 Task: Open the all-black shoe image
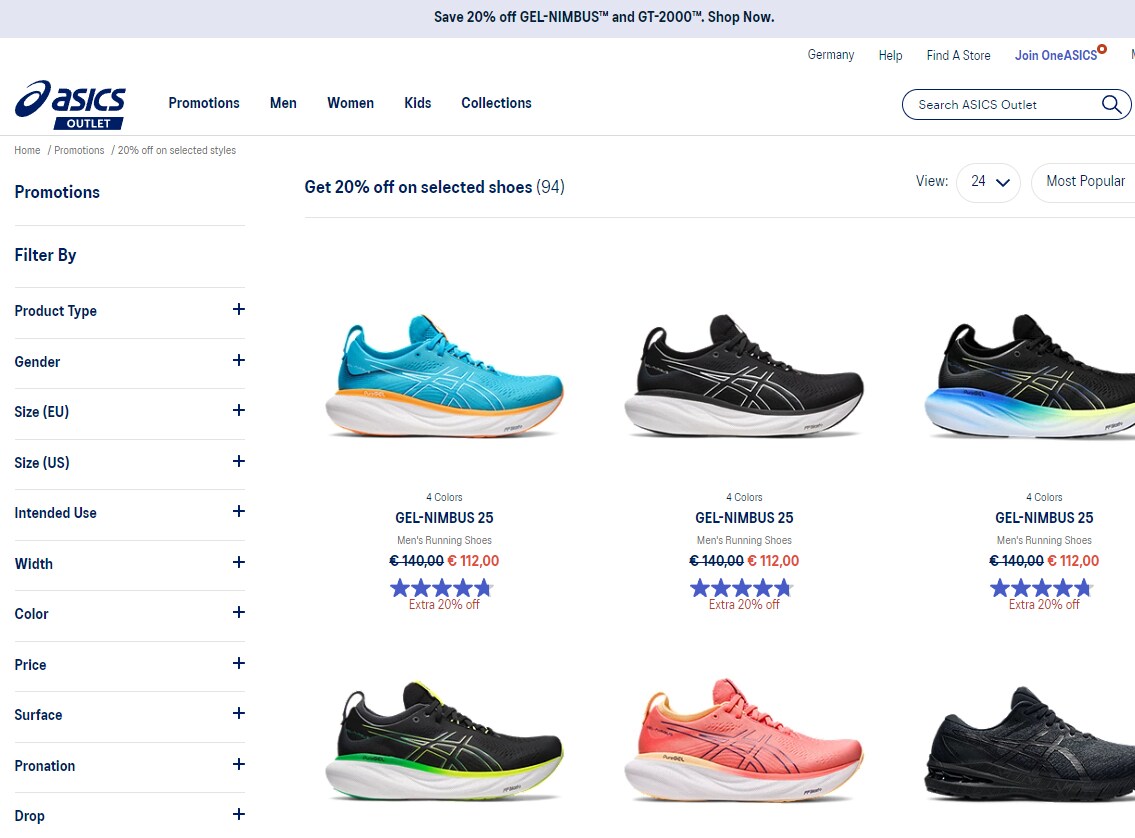1029,744
